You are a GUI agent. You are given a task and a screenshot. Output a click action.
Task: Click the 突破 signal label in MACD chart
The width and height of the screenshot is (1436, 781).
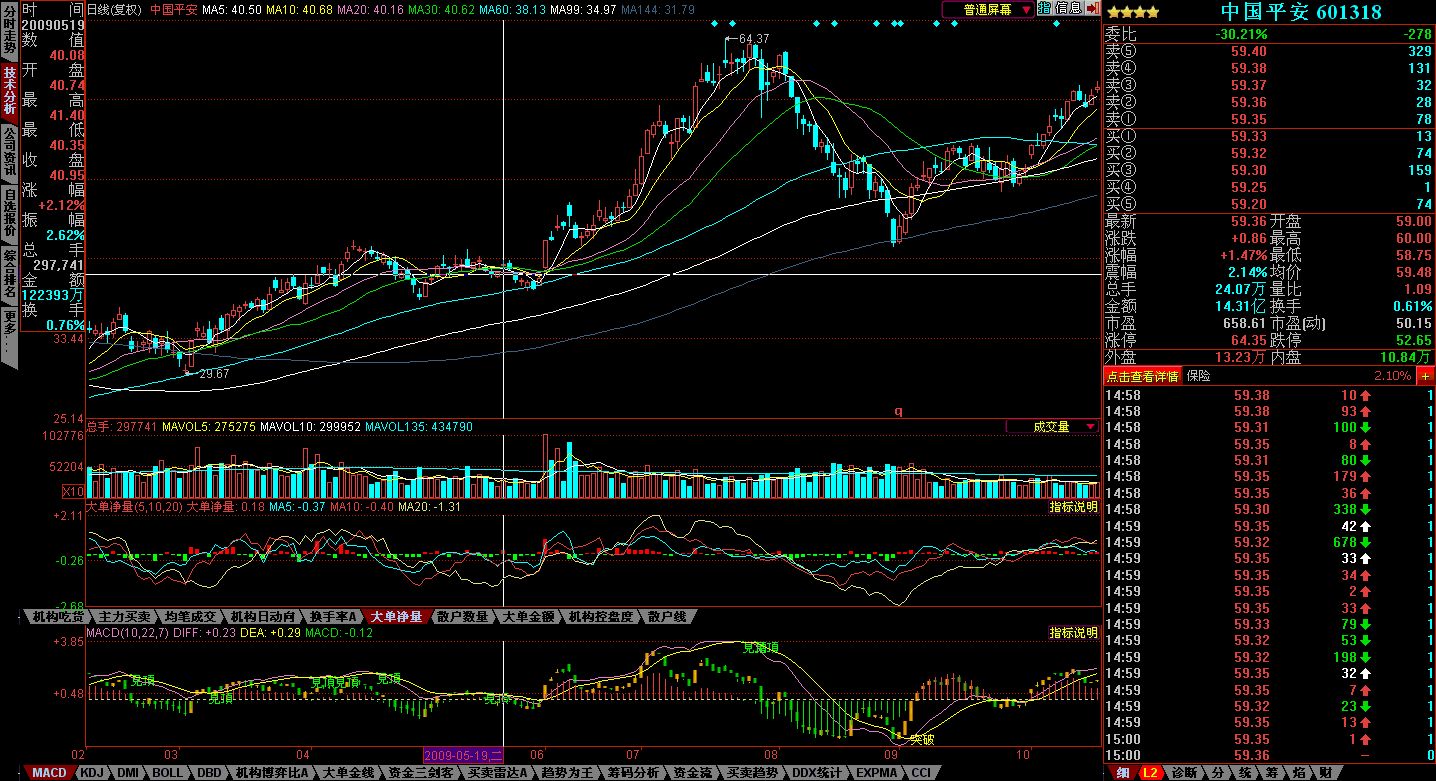[x=921, y=740]
